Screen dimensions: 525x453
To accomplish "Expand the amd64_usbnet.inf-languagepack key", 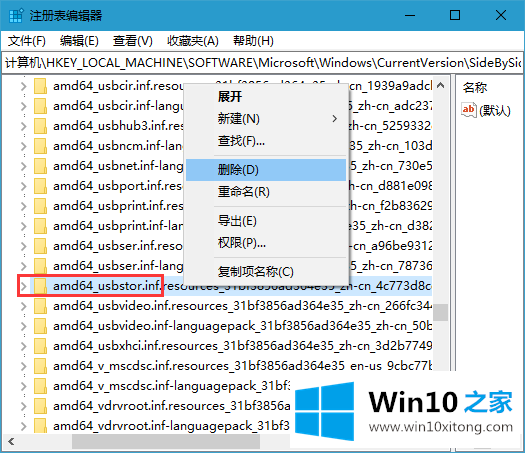I will point(23,166).
